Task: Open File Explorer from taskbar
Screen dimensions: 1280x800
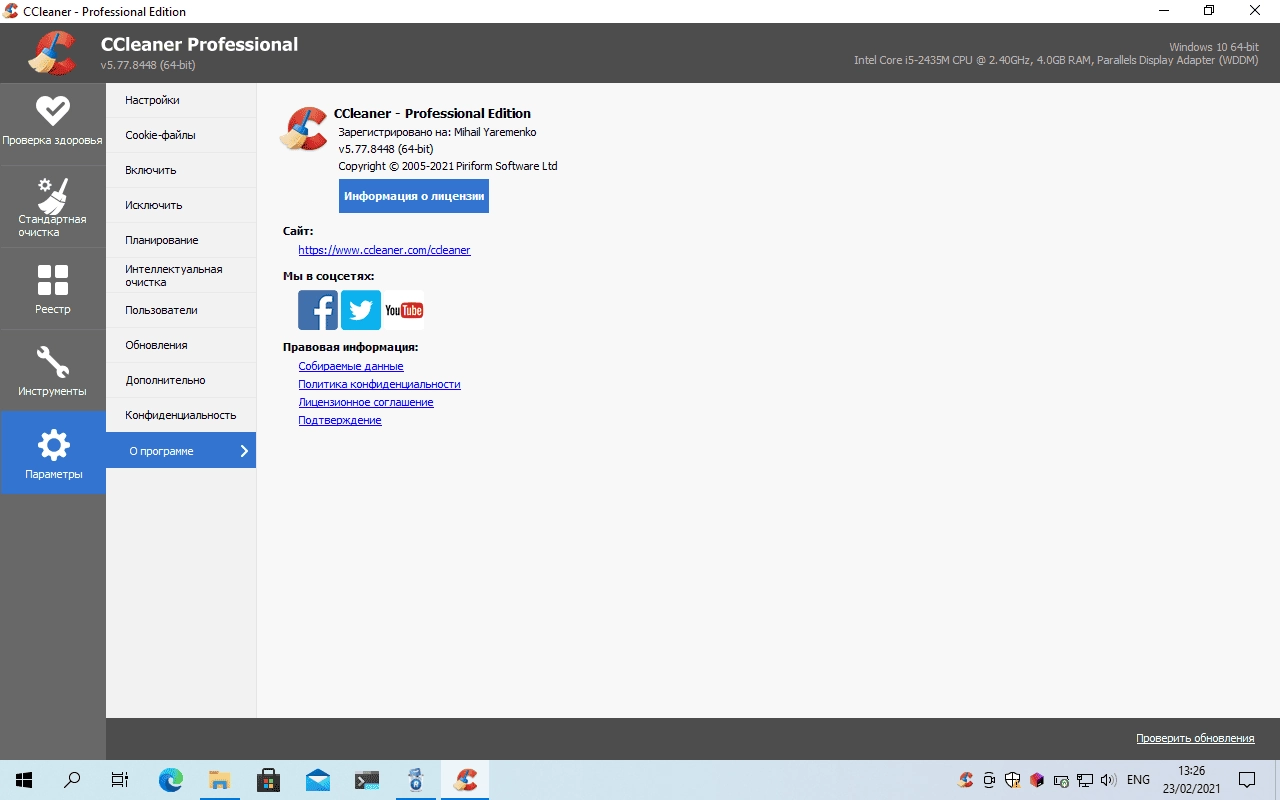Action: point(220,780)
